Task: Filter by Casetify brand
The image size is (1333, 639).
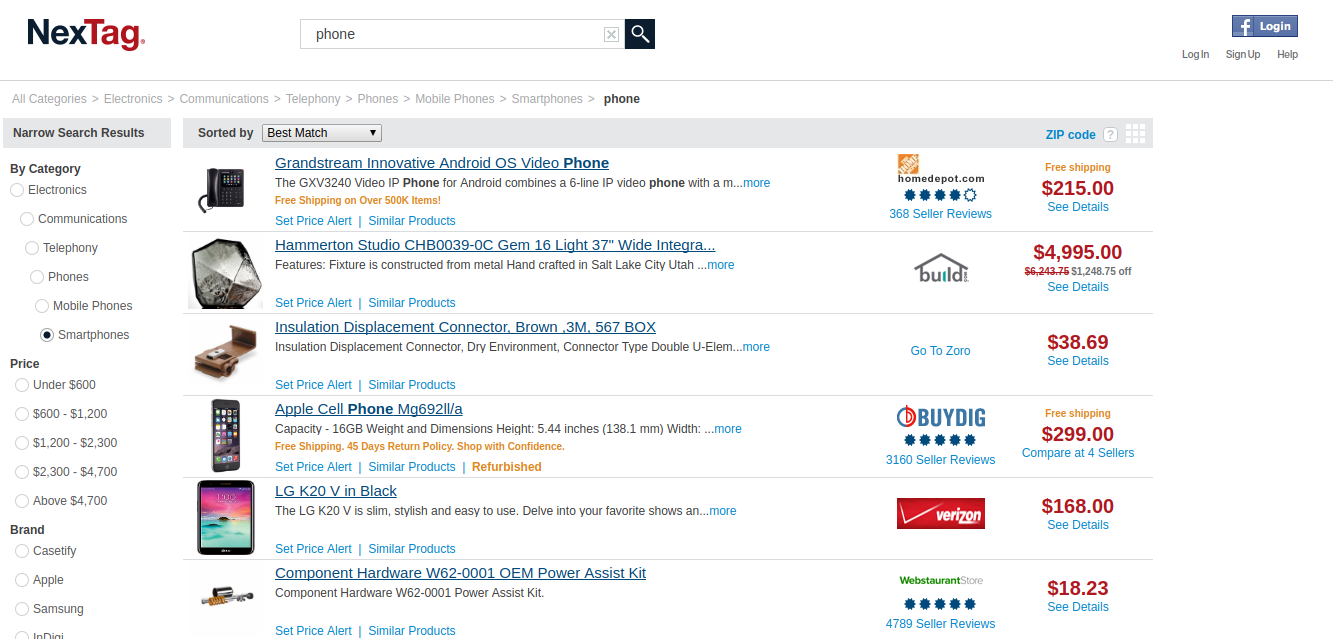Action: (x=22, y=551)
